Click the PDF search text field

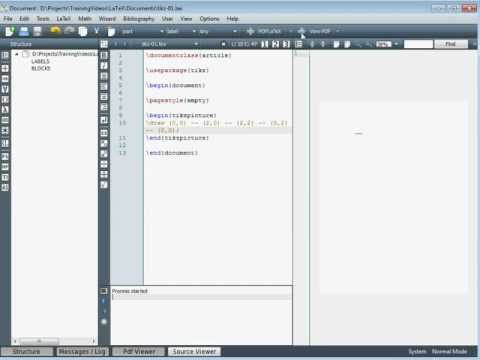418,44
